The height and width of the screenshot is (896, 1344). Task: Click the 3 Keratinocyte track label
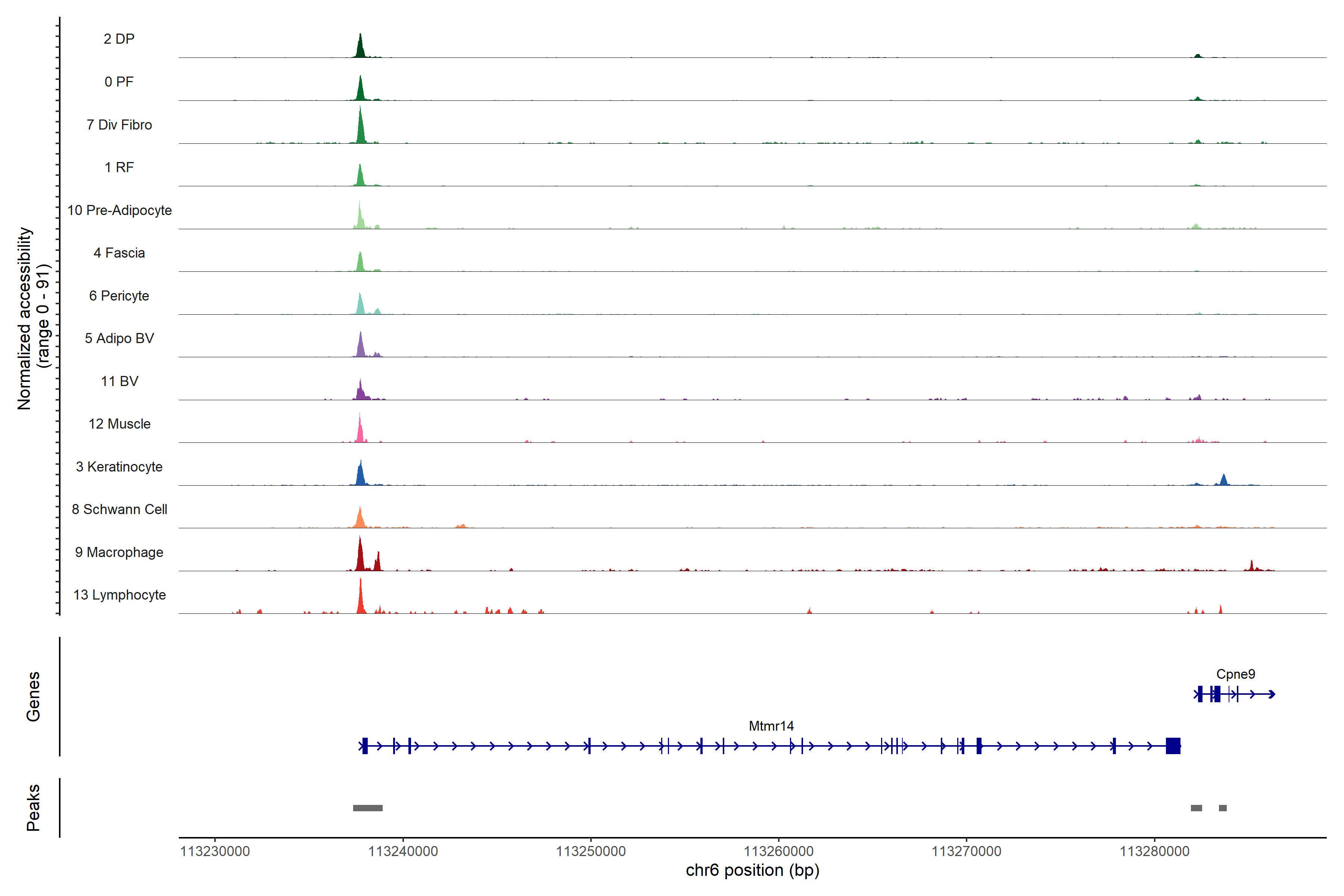119,467
